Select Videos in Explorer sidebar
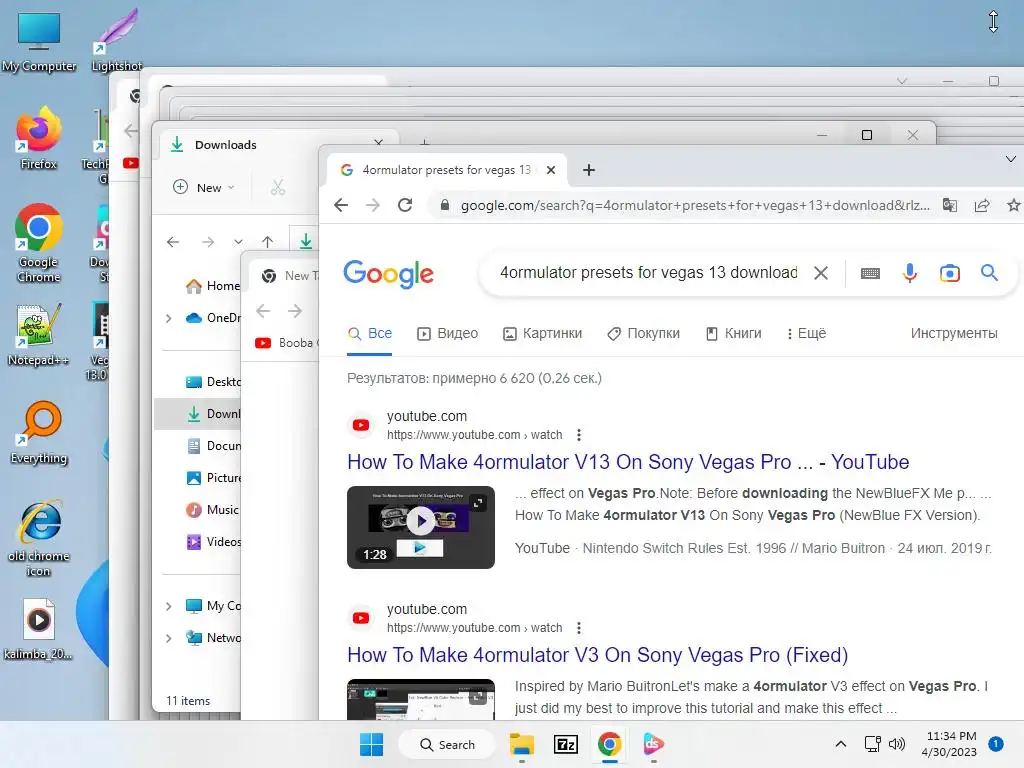This screenshot has height=768, width=1024. 213,542
